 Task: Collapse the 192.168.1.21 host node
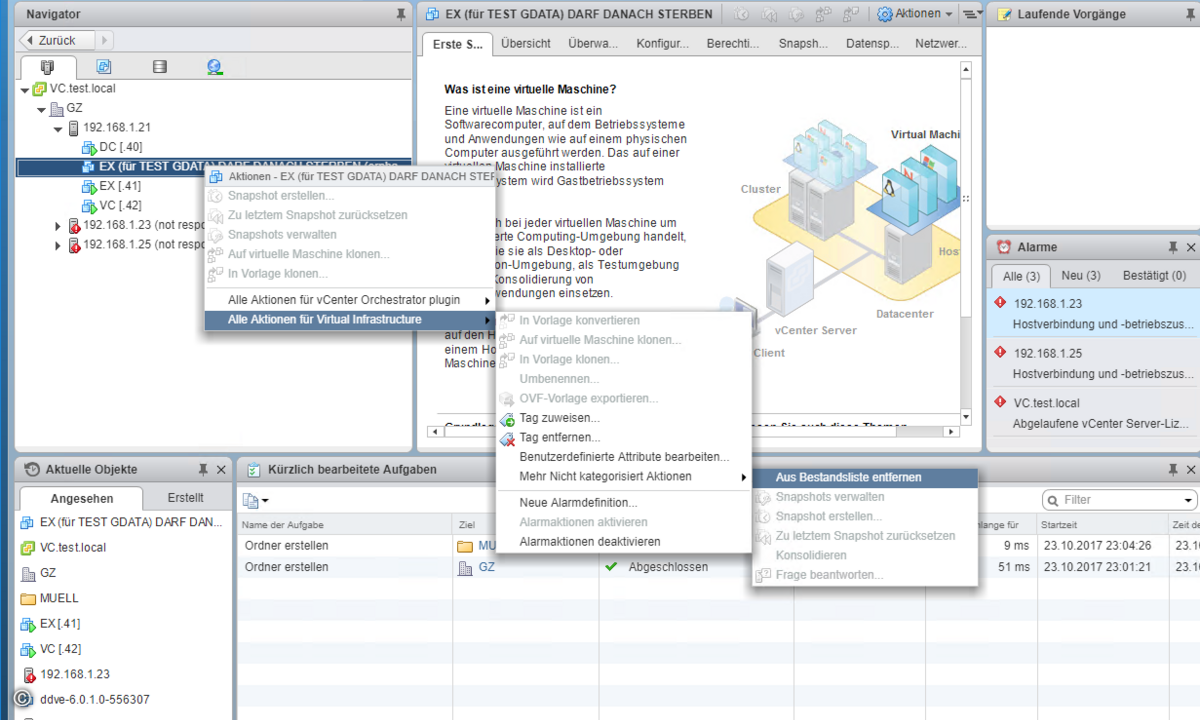58,128
